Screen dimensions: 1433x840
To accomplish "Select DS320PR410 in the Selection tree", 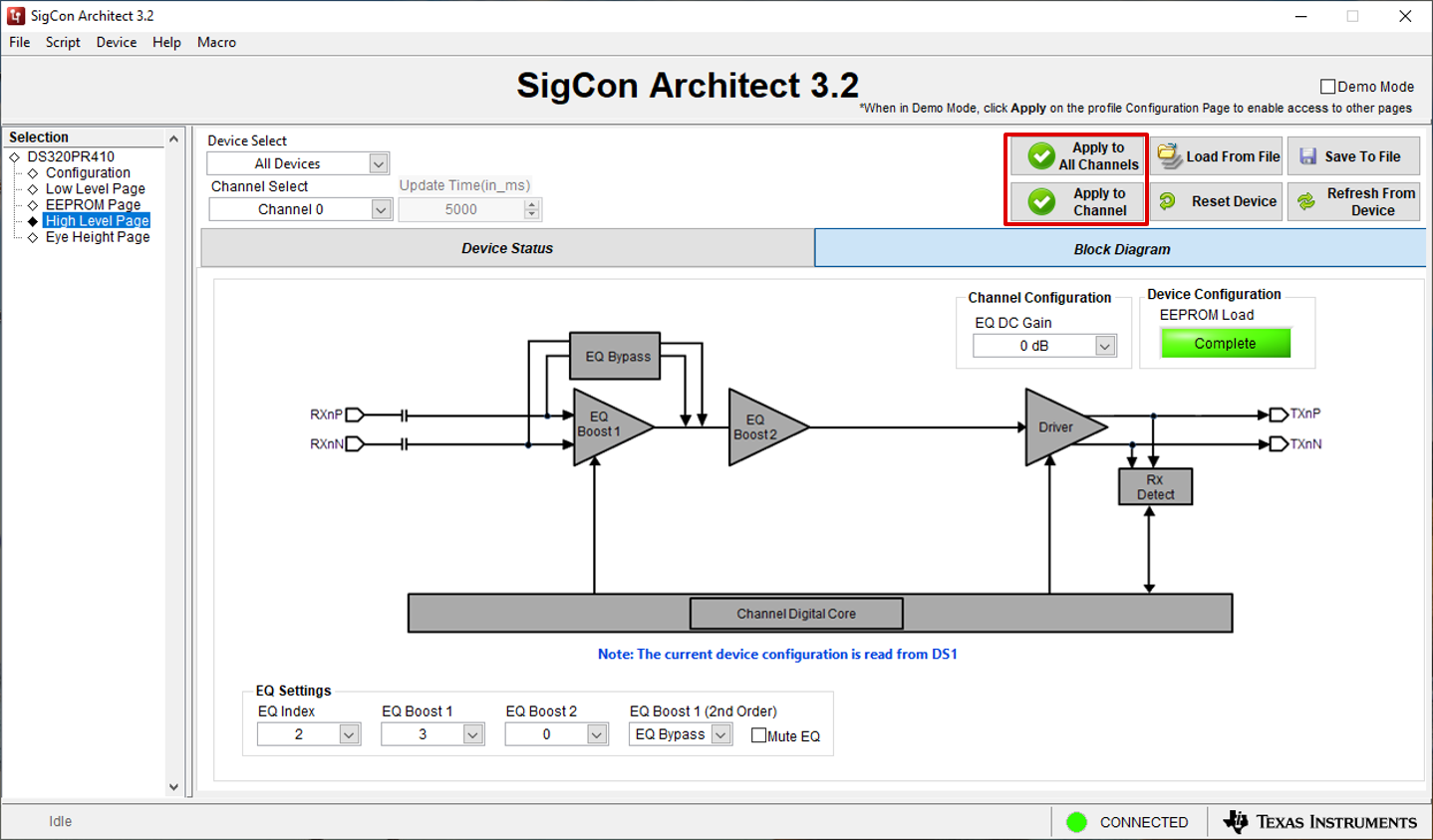I will point(71,156).
